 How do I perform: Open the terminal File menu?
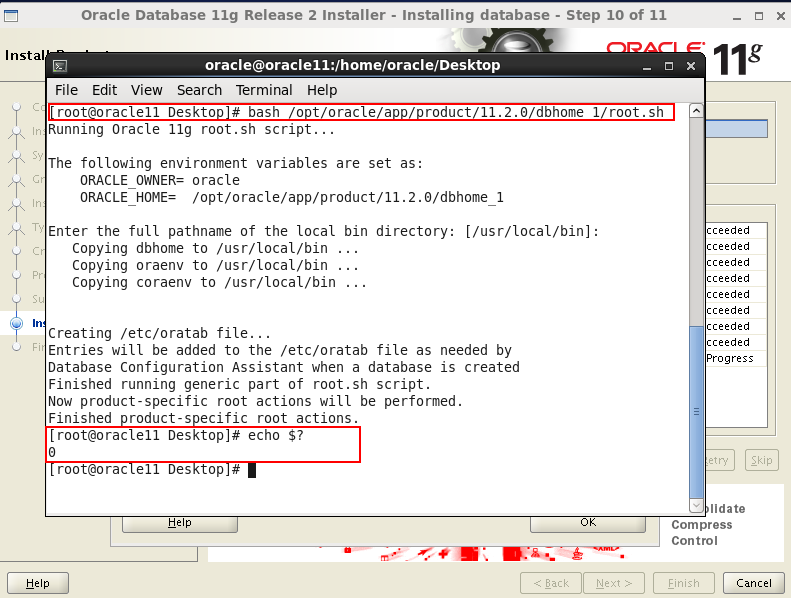(x=66, y=90)
